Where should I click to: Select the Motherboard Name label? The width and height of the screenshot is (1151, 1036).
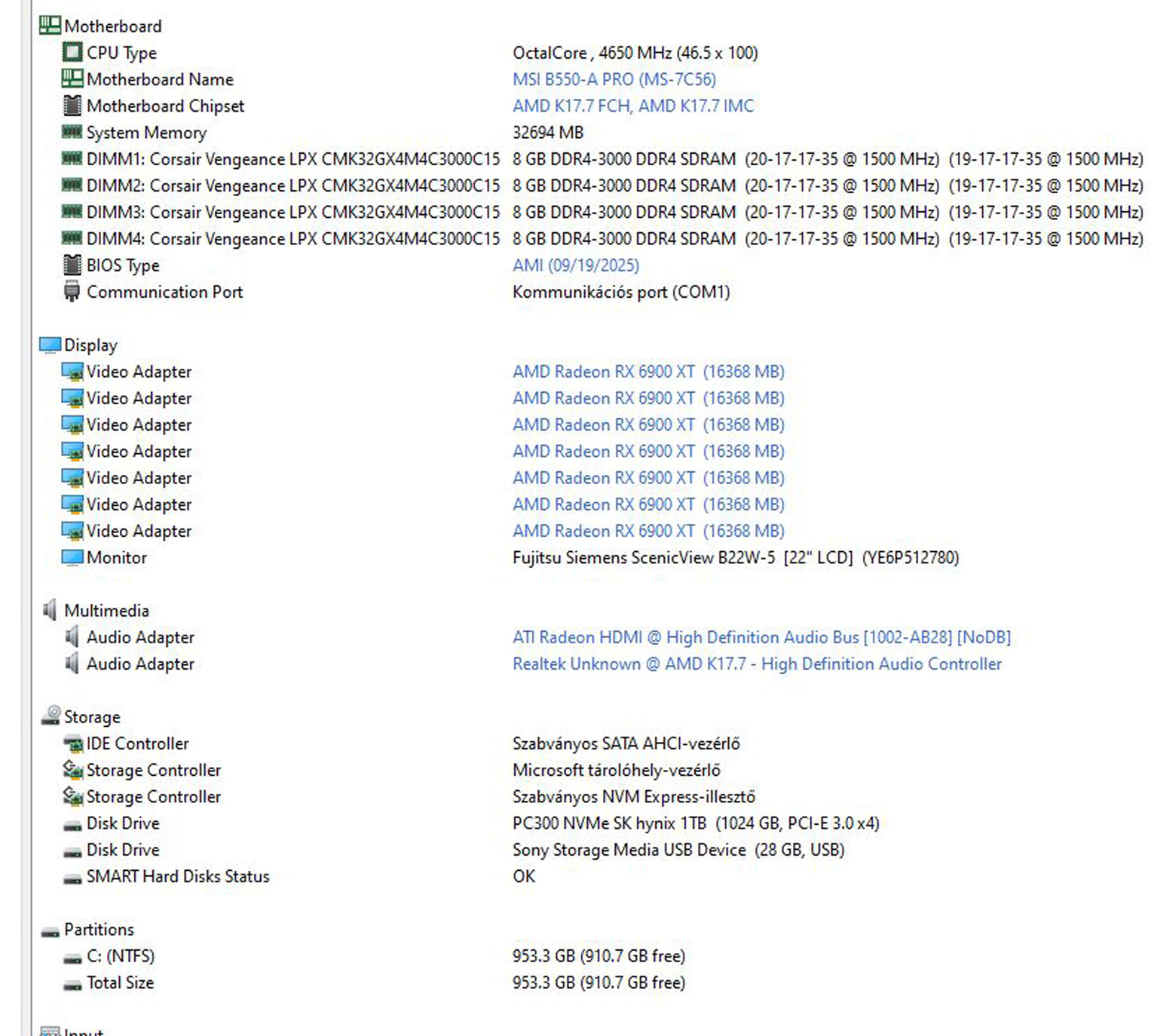point(160,79)
